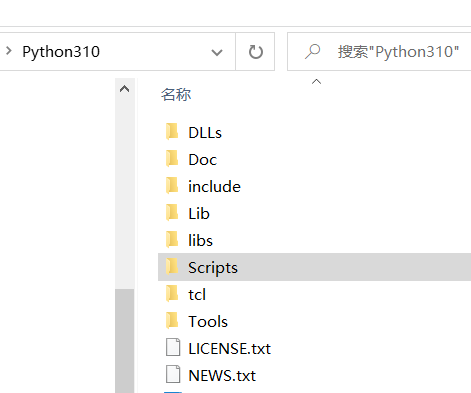
Task: Select the DLLs folder name
Action: (205, 133)
